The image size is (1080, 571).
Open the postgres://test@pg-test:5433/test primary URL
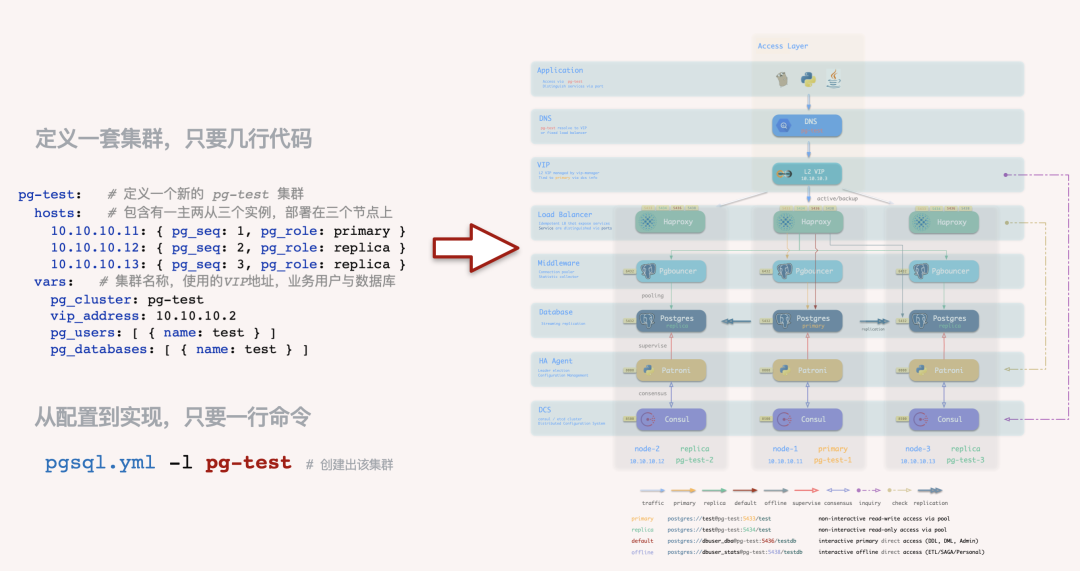719,519
